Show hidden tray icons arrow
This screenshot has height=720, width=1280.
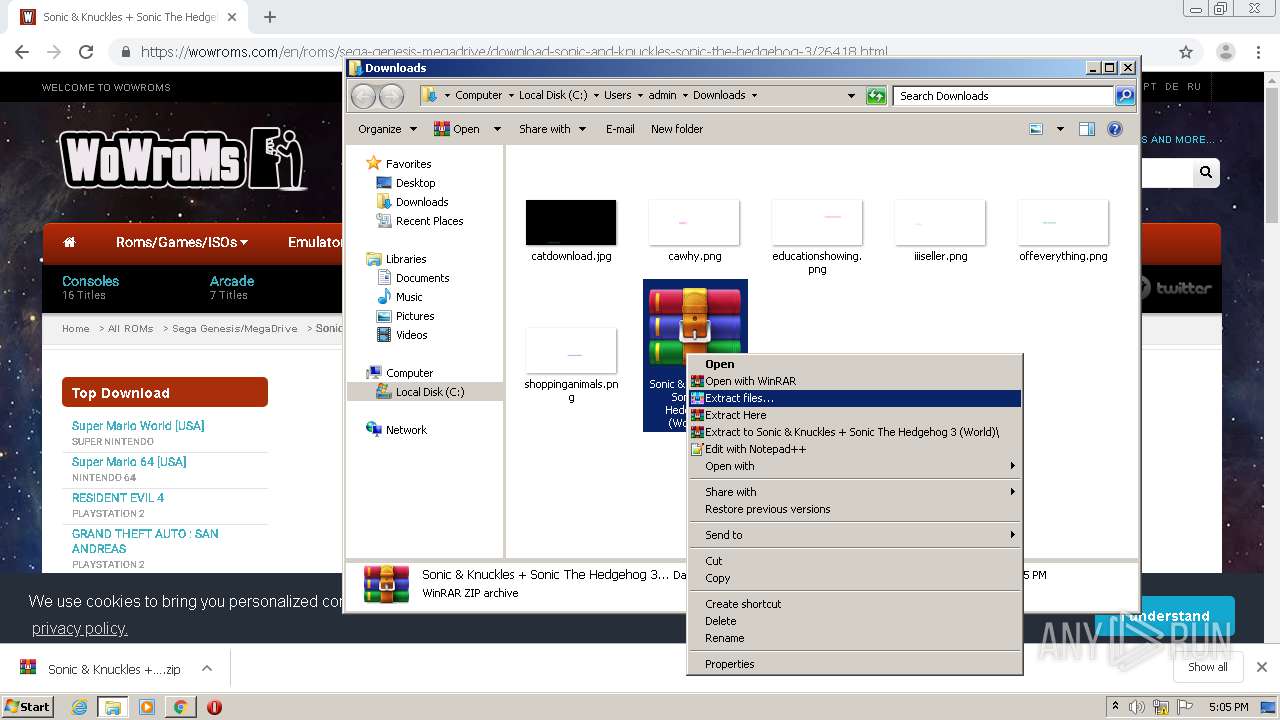(x=1115, y=707)
